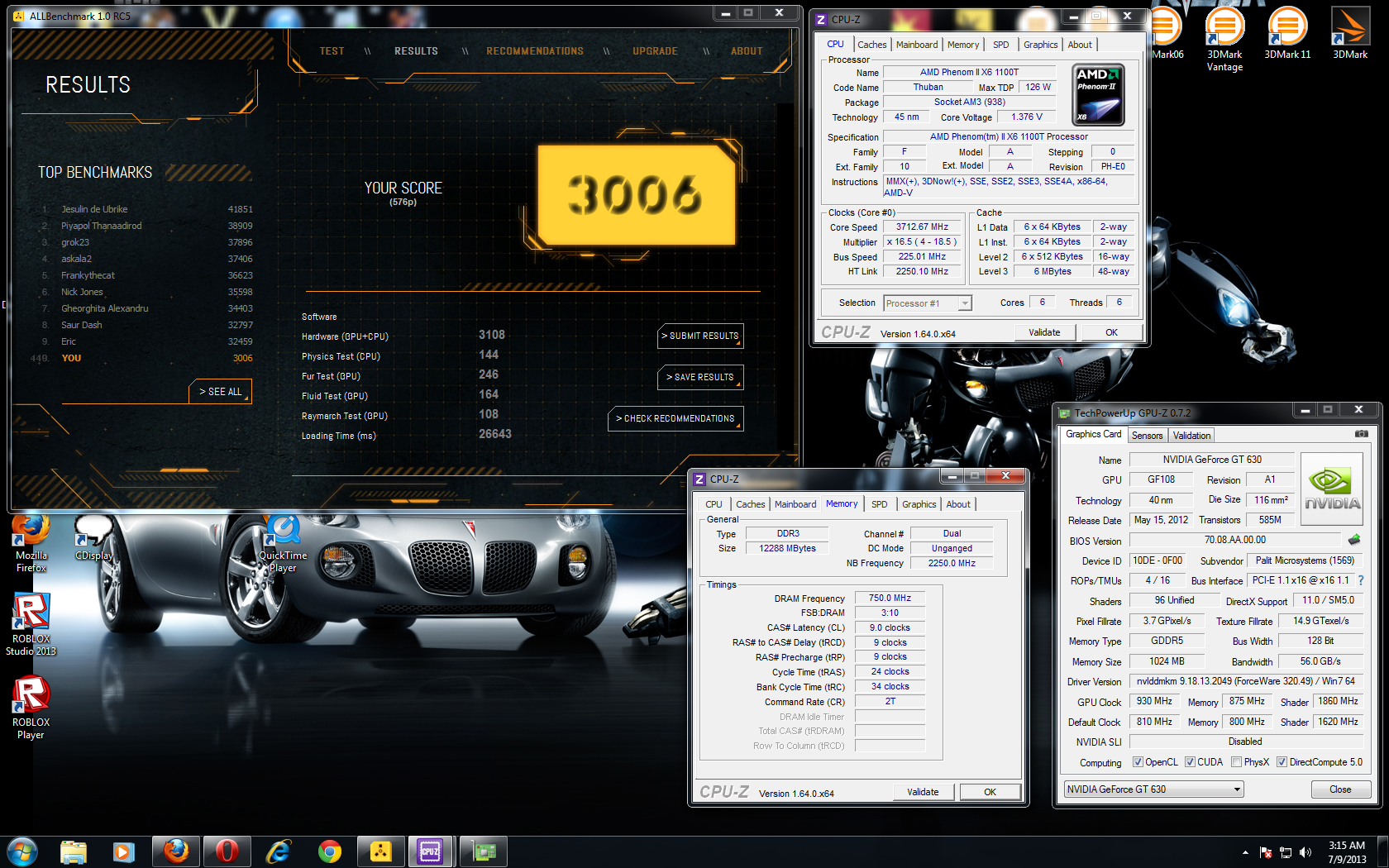Viewport: 1389px width, 868px height.
Task: Click the Close button in GPU-Z
Action: click(1340, 789)
